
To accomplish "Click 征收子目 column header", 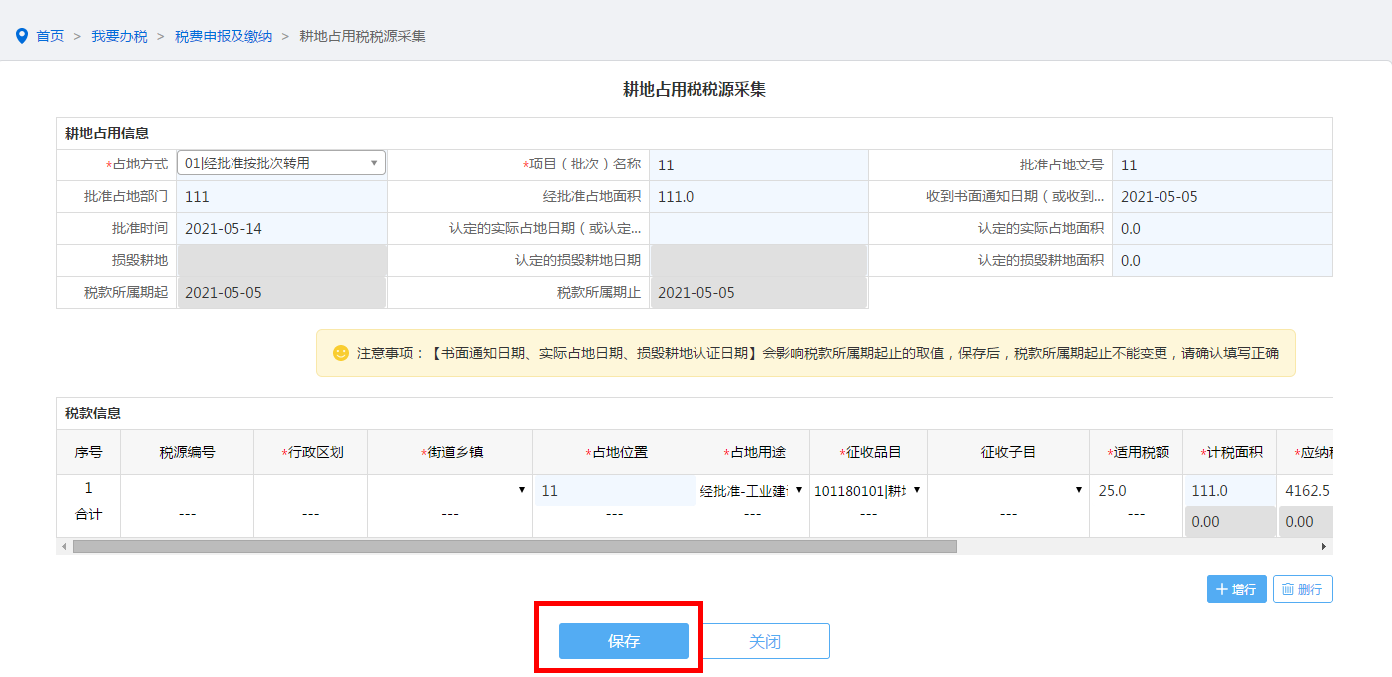I will pyautogui.click(x=1008, y=452).
